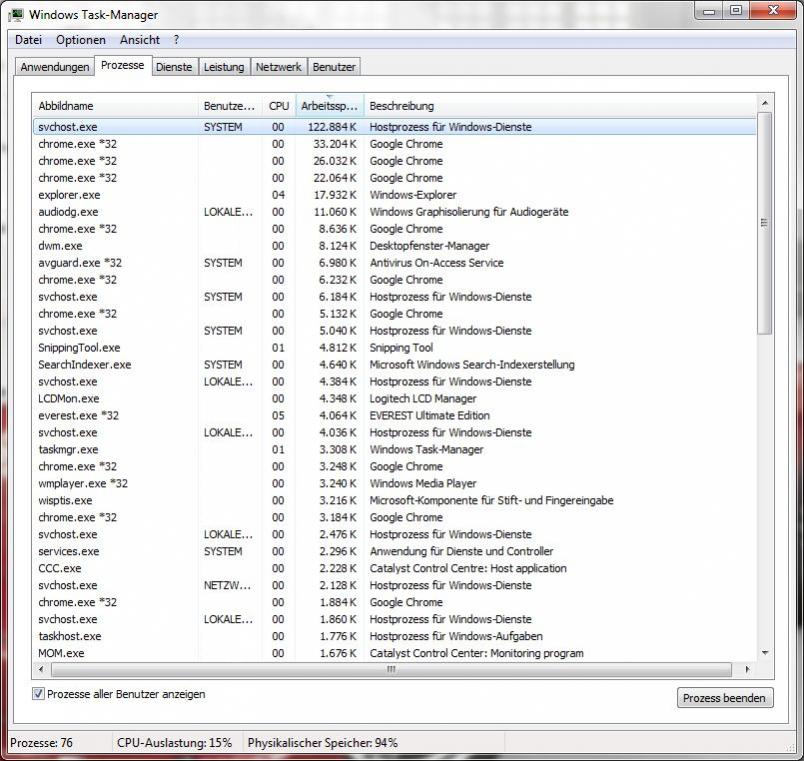Click 'Antivirus On-Access Service' description

[x=436, y=263]
